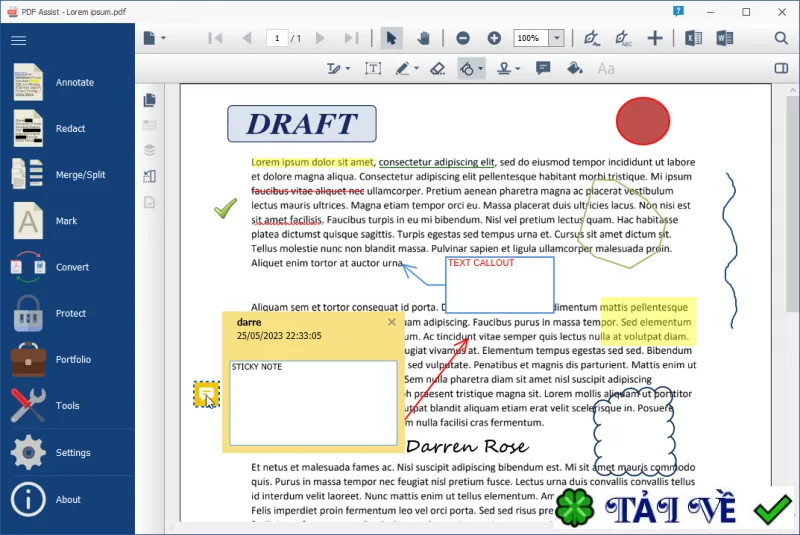Screen dimensions: 800x535
Task: Expand the stamp tool dropdown
Action: [517, 69]
